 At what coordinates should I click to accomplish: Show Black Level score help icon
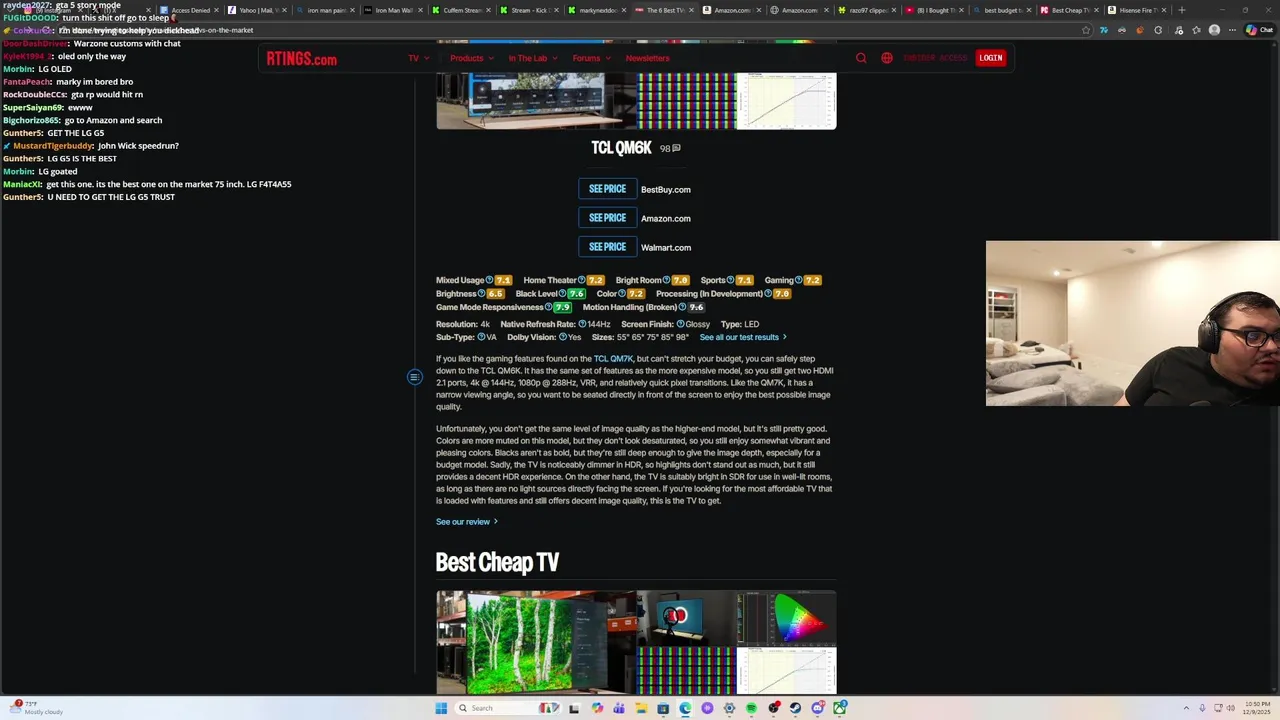pos(562,294)
